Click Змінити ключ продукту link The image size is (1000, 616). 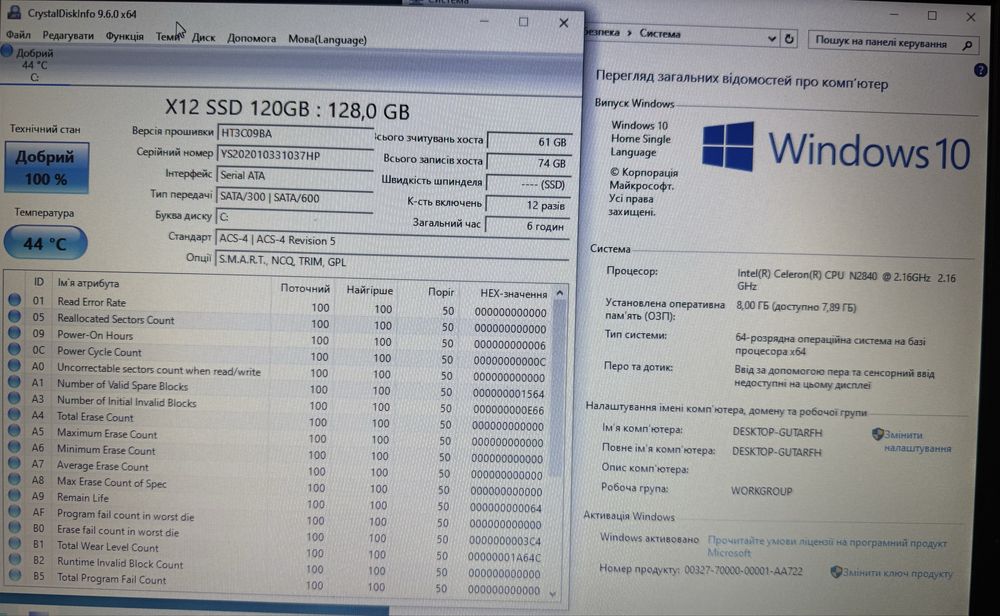tap(897, 573)
